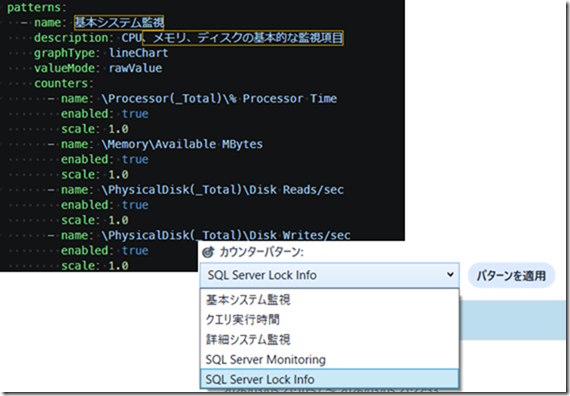This screenshot has height=396, width=570.
Task: Click the highlighted description text メモリ、ディスクの基本的な監視項目
Action: (242, 38)
